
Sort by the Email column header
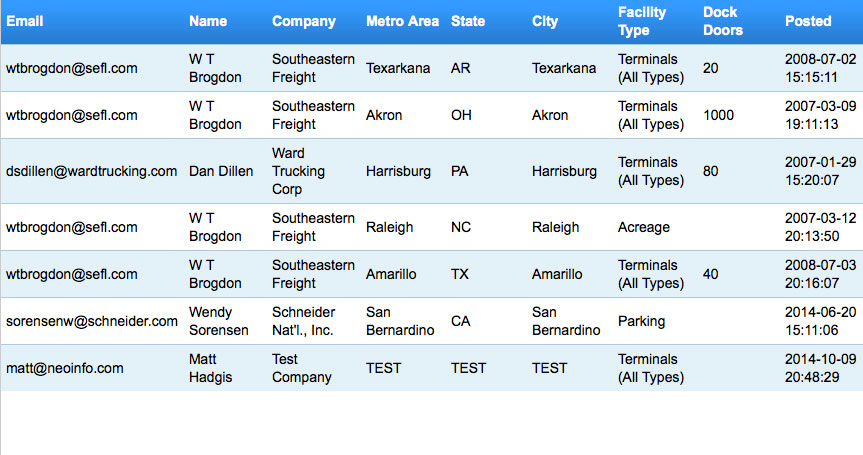tap(24, 21)
